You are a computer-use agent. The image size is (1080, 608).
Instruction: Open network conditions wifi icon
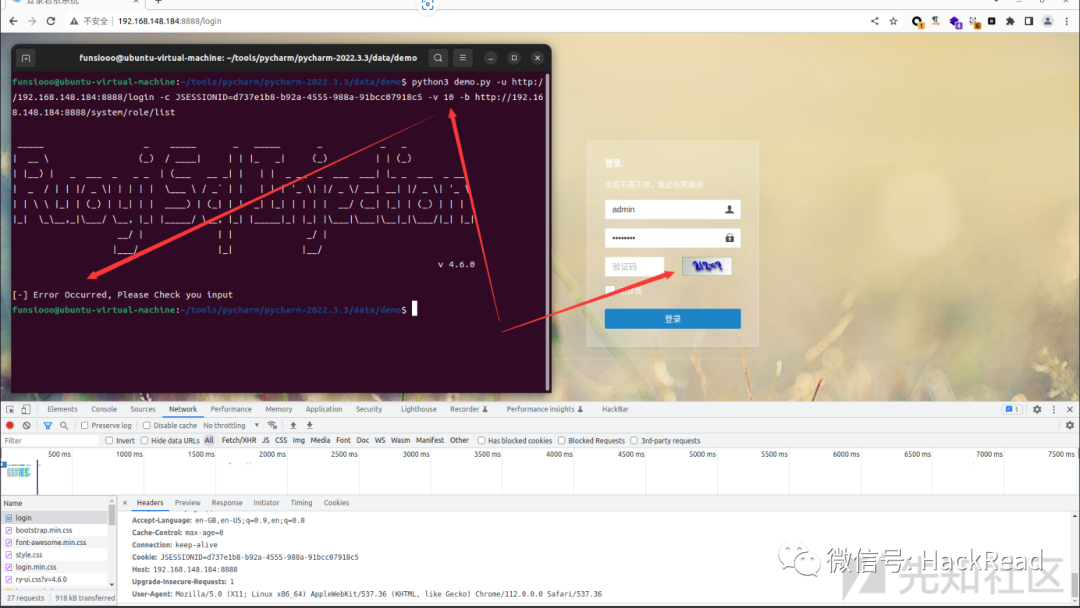pos(272,426)
